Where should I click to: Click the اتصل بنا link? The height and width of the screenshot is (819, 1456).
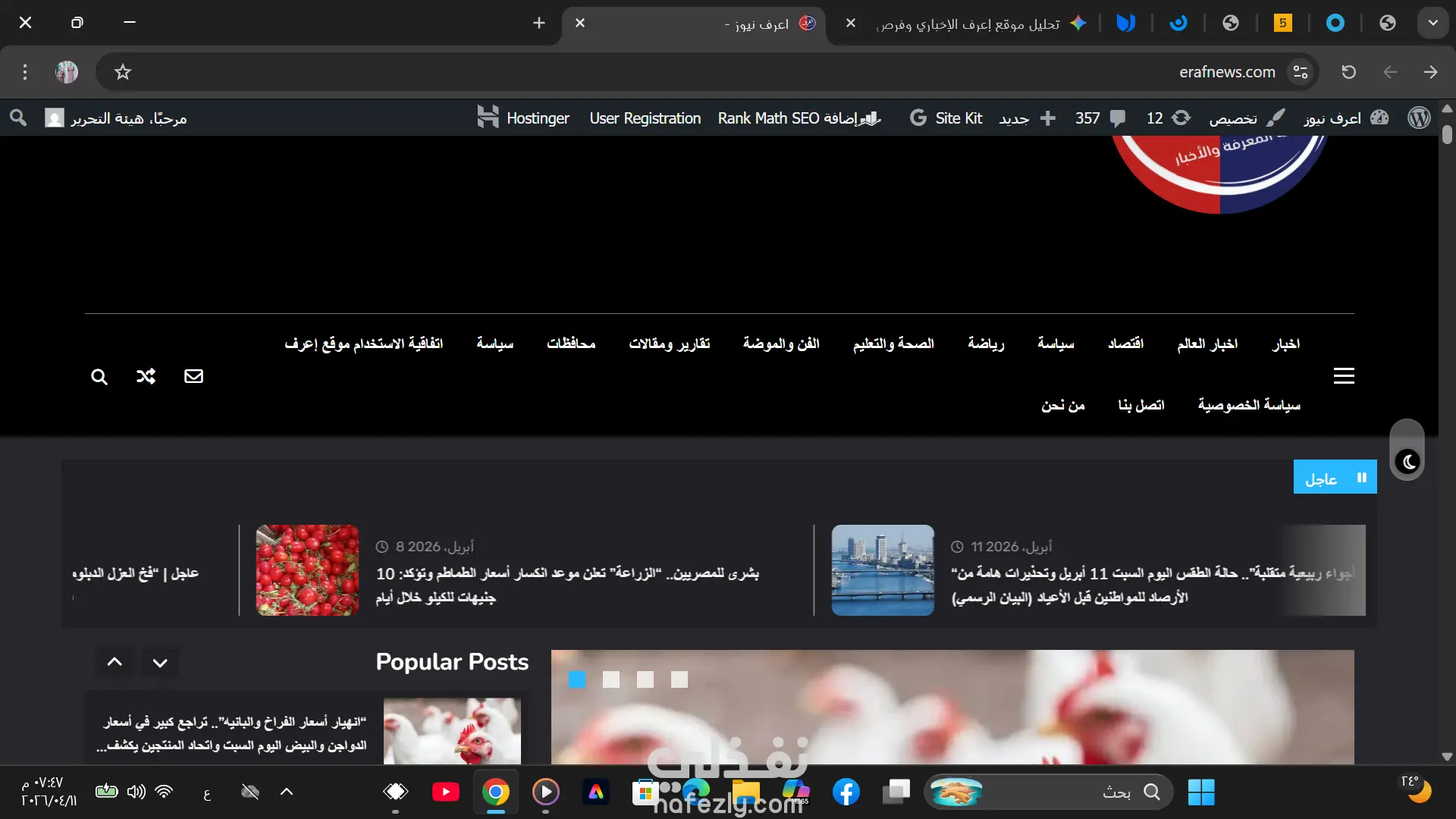pos(1141,405)
